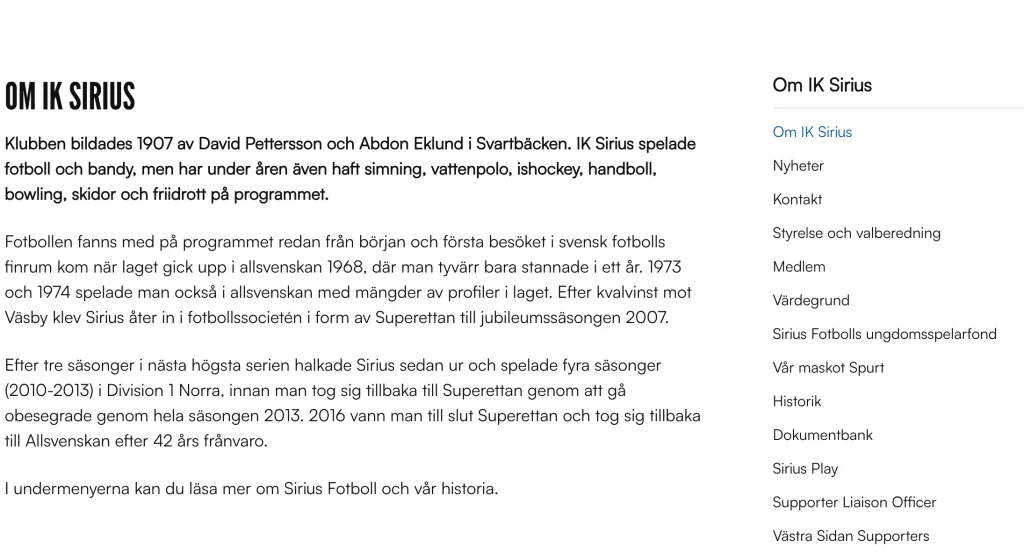Go to Sirius Play
Image resolution: width=1024 pixels, height=554 pixels.
tap(805, 468)
